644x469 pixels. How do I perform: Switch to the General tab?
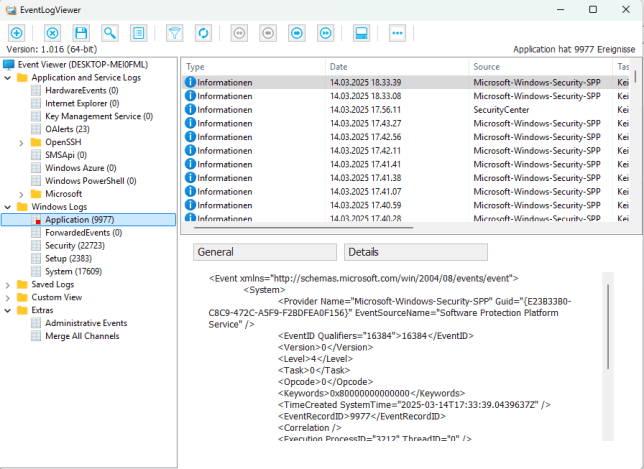point(264,252)
